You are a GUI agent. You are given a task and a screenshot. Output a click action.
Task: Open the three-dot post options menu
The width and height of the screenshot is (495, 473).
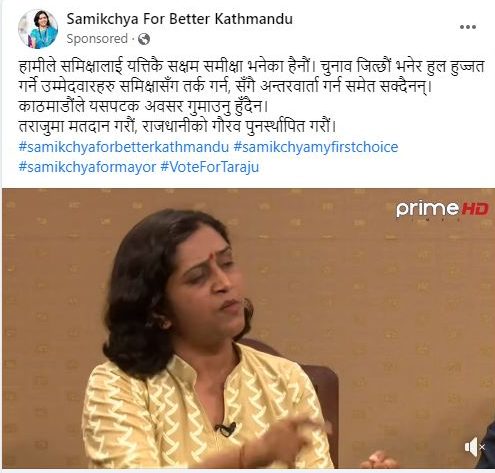coord(468,27)
